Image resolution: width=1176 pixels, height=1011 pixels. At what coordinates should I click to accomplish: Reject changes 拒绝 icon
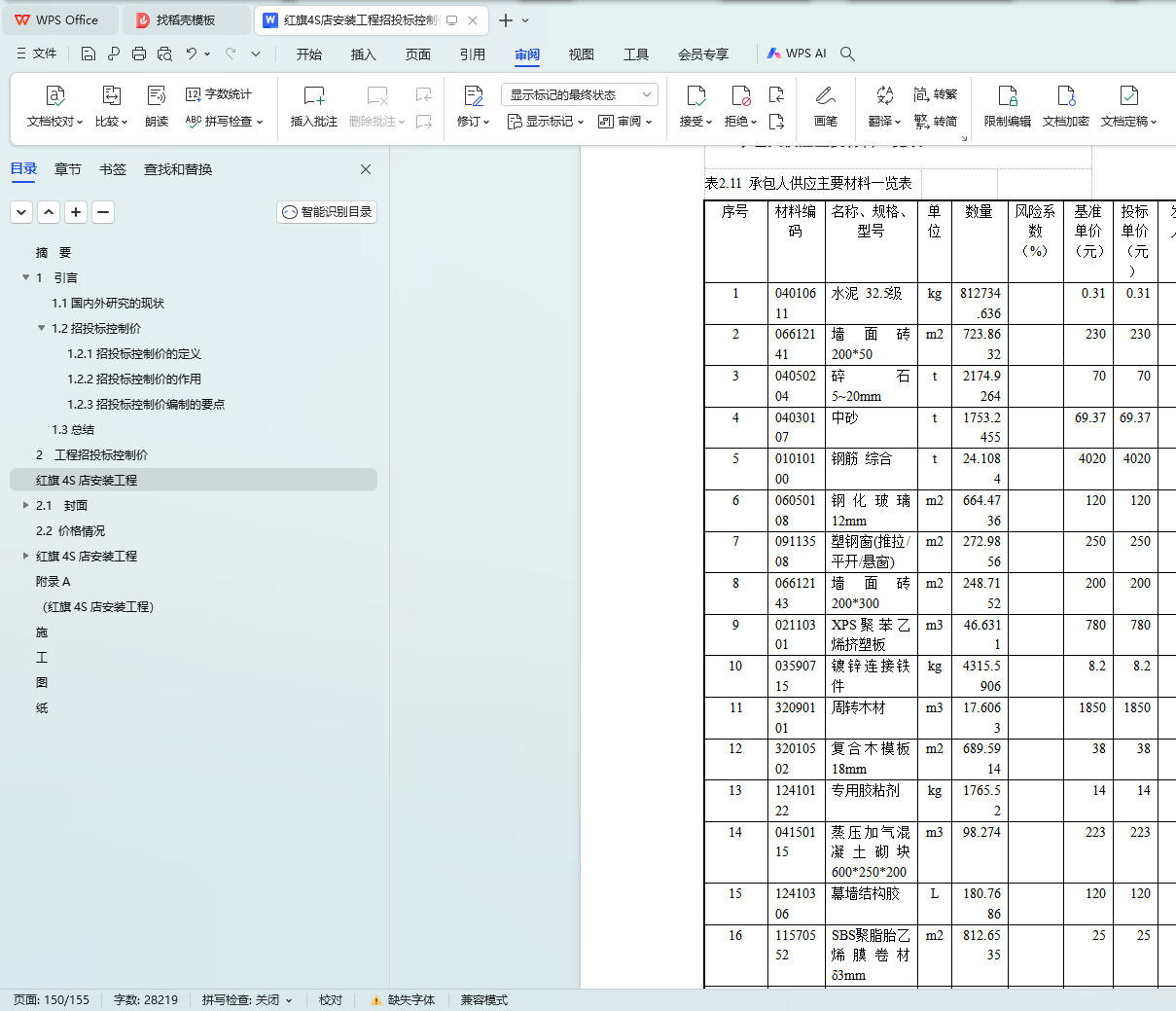click(x=740, y=107)
